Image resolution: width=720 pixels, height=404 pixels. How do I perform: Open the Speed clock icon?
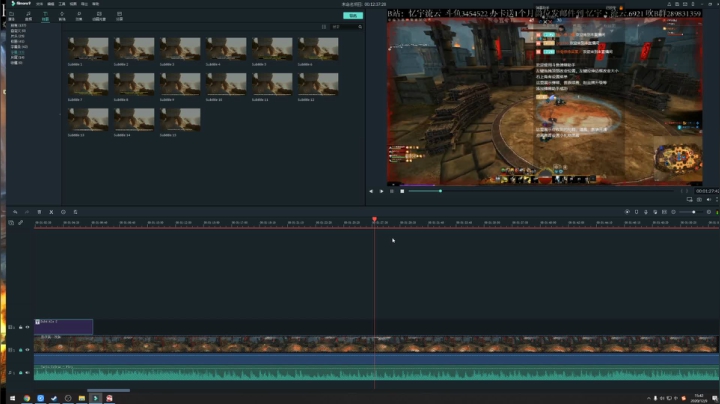[x=63, y=212]
